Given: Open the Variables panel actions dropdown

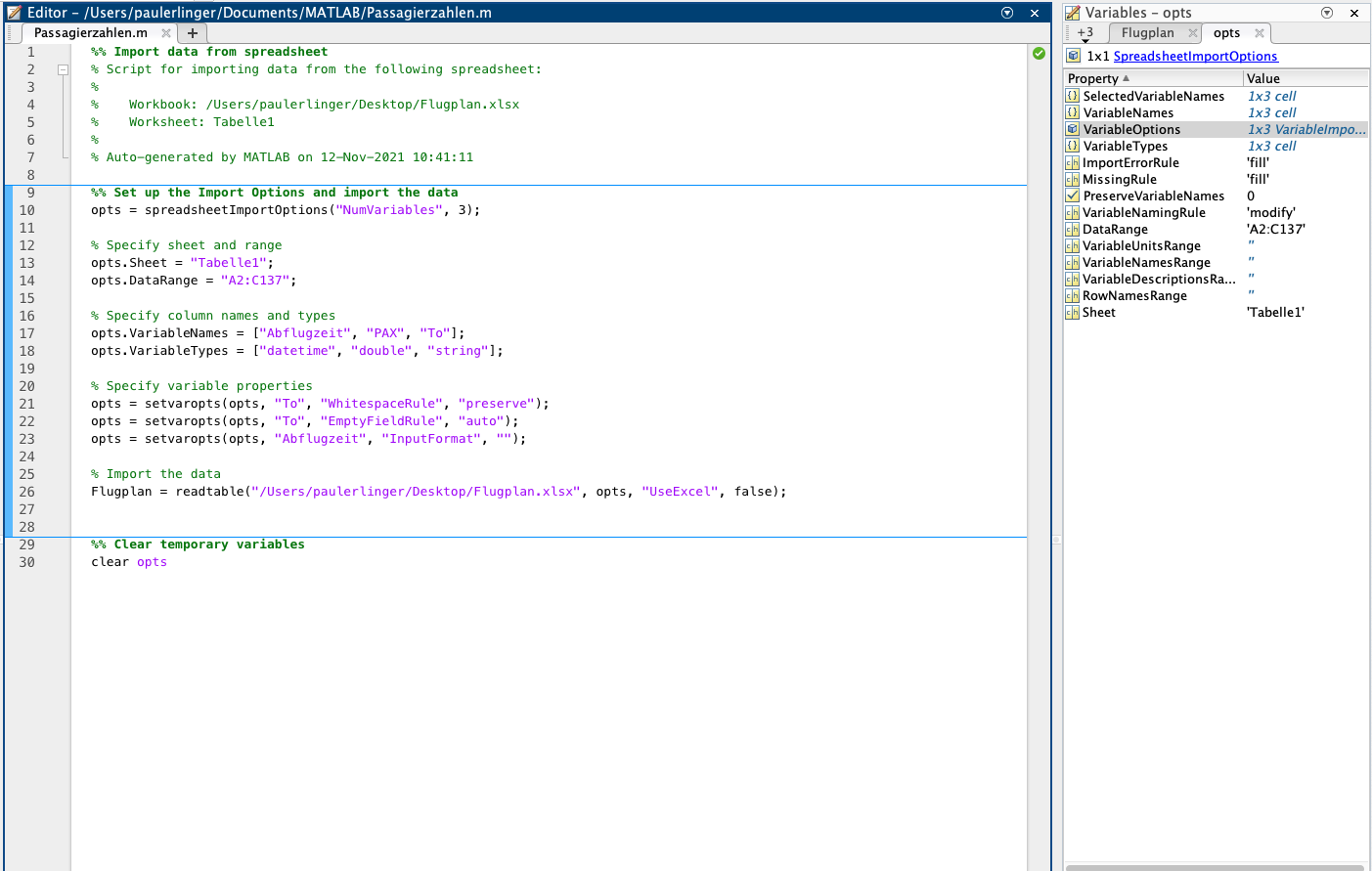Looking at the screenshot, I should 1327,13.
